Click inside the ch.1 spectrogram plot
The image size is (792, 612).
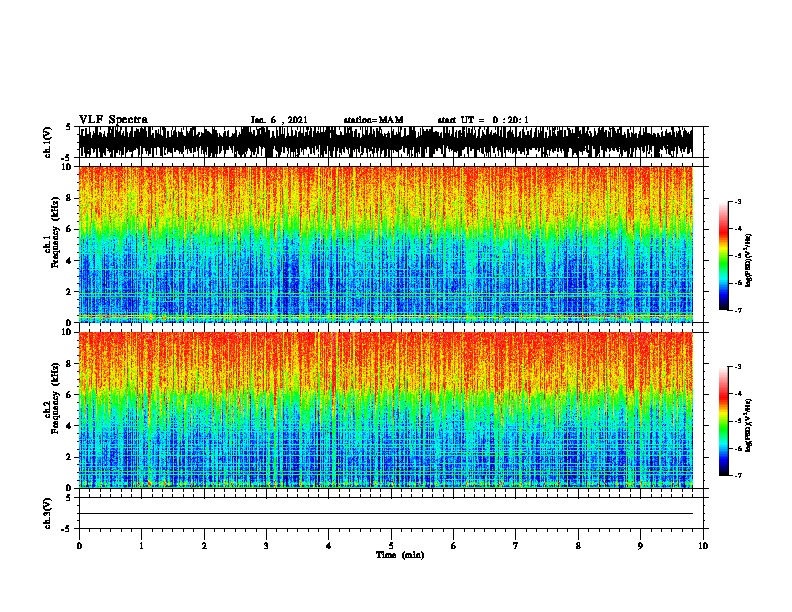click(x=385, y=244)
